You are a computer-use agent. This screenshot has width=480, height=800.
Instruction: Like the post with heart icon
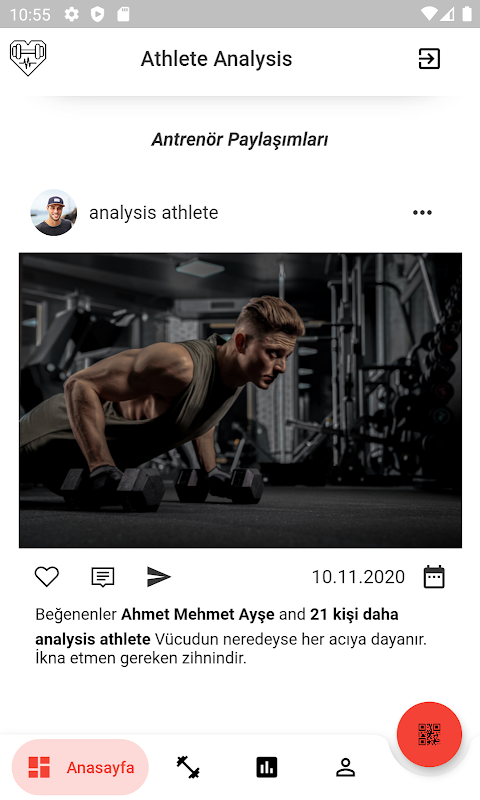(x=46, y=577)
